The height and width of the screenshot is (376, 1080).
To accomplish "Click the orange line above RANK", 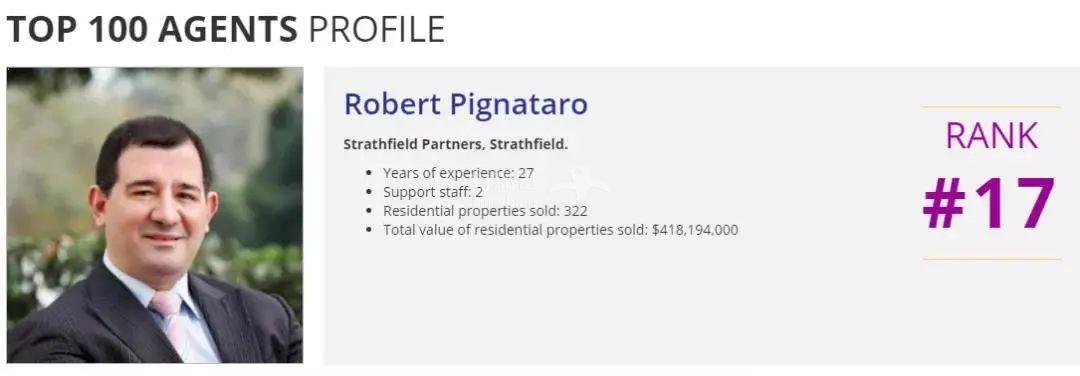I will click(x=991, y=107).
